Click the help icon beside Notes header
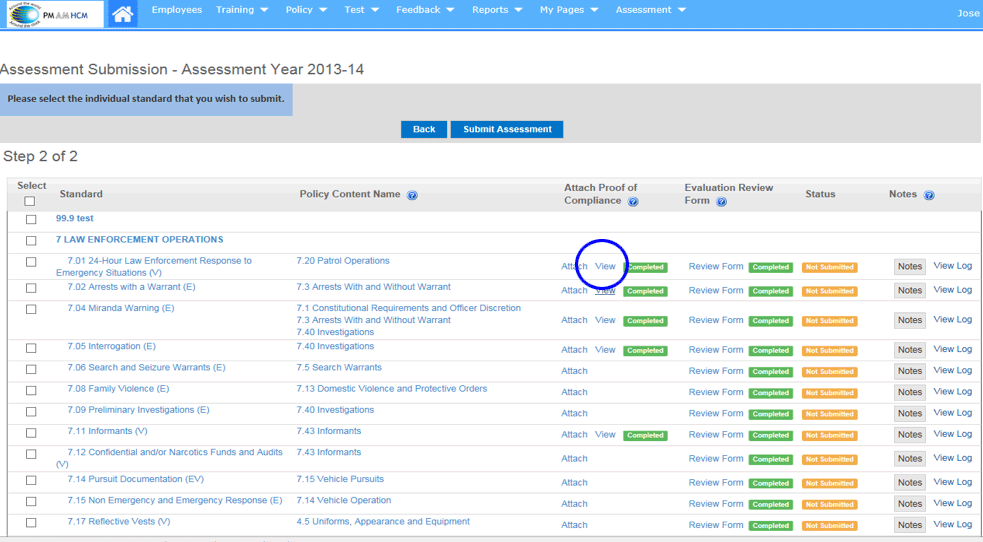The image size is (983, 542). [x=929, y=195]
